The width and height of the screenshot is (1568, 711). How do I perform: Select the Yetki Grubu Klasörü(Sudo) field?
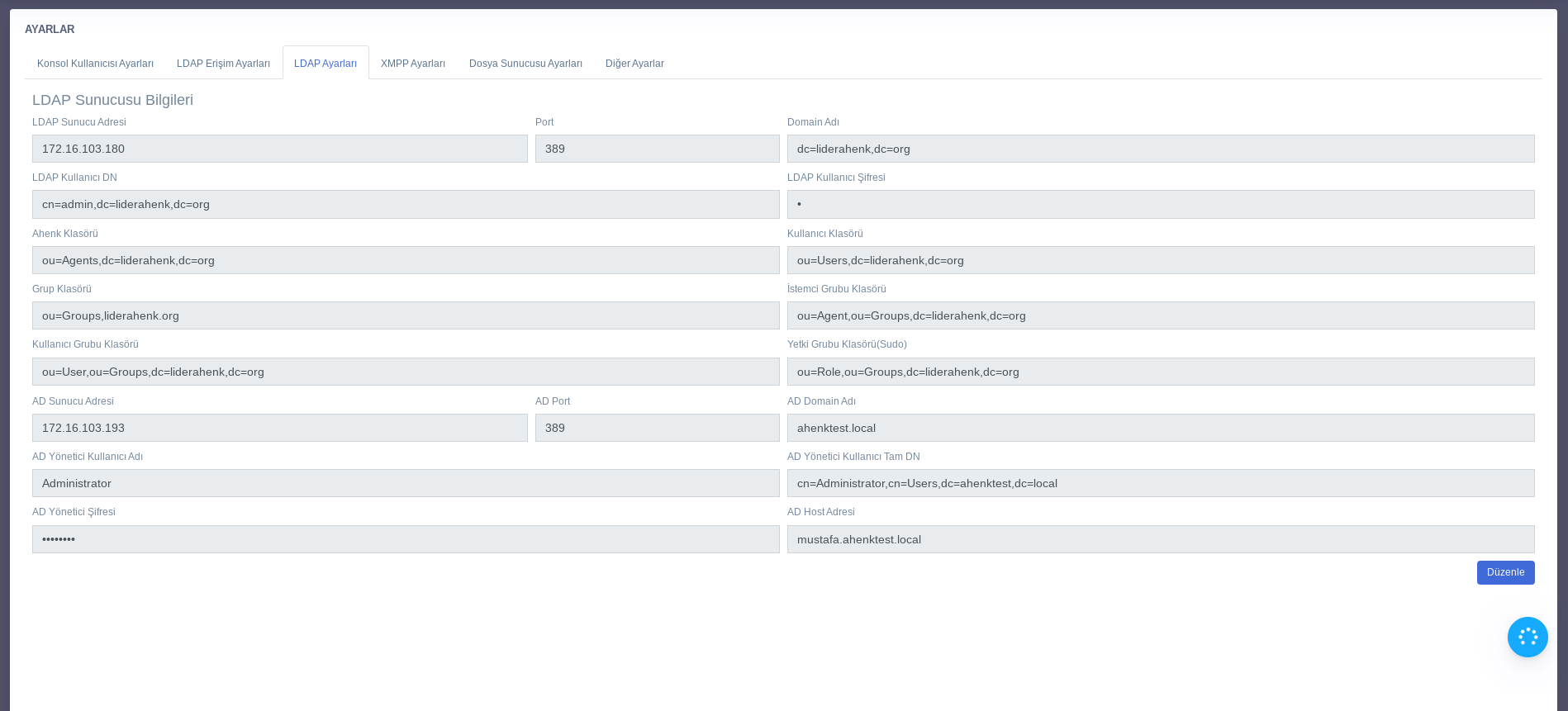click(x=1160, y=372)
